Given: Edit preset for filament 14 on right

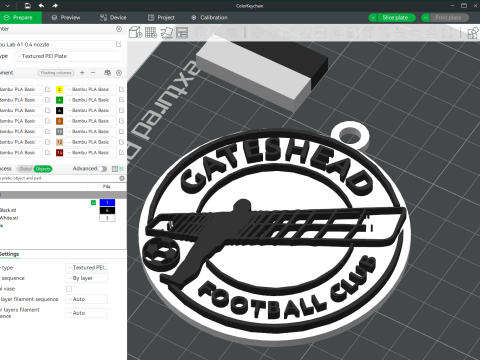Looking at the screenshot, I should (121, 152).
